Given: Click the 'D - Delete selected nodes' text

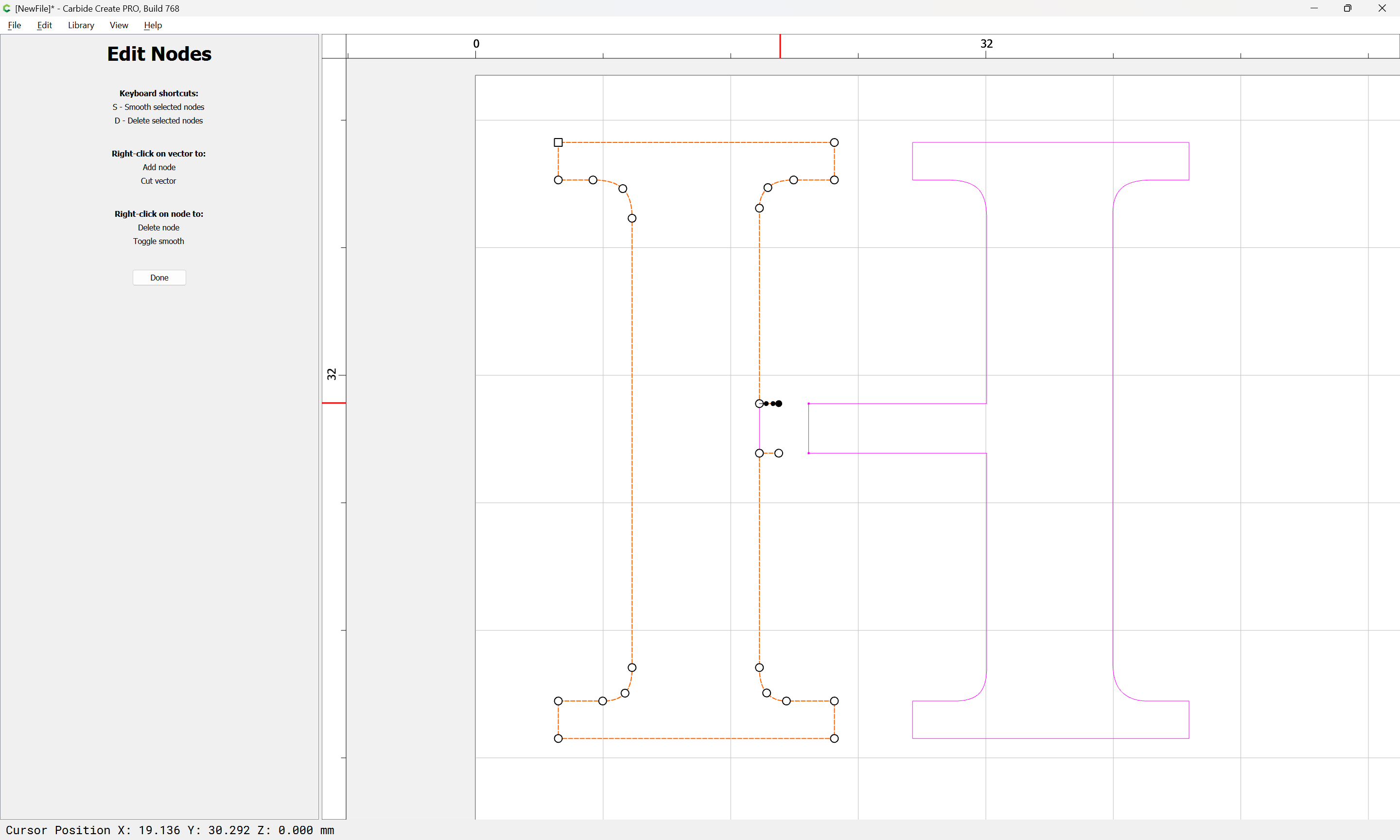Looking at the screenshot, I should (x=158, y=121).
